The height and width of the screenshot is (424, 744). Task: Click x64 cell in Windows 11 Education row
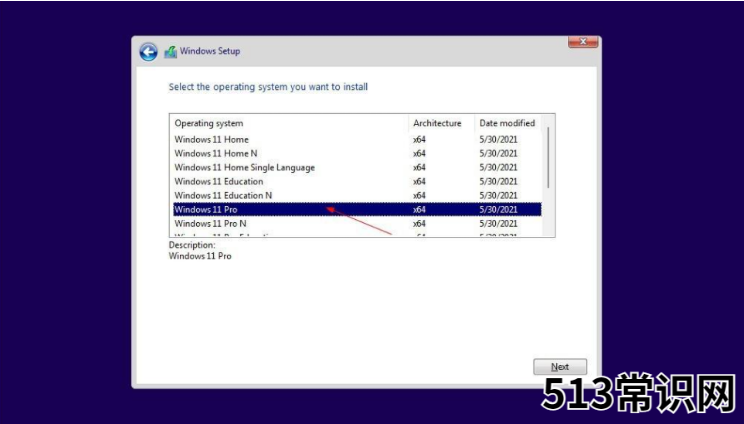pos(419,181)
